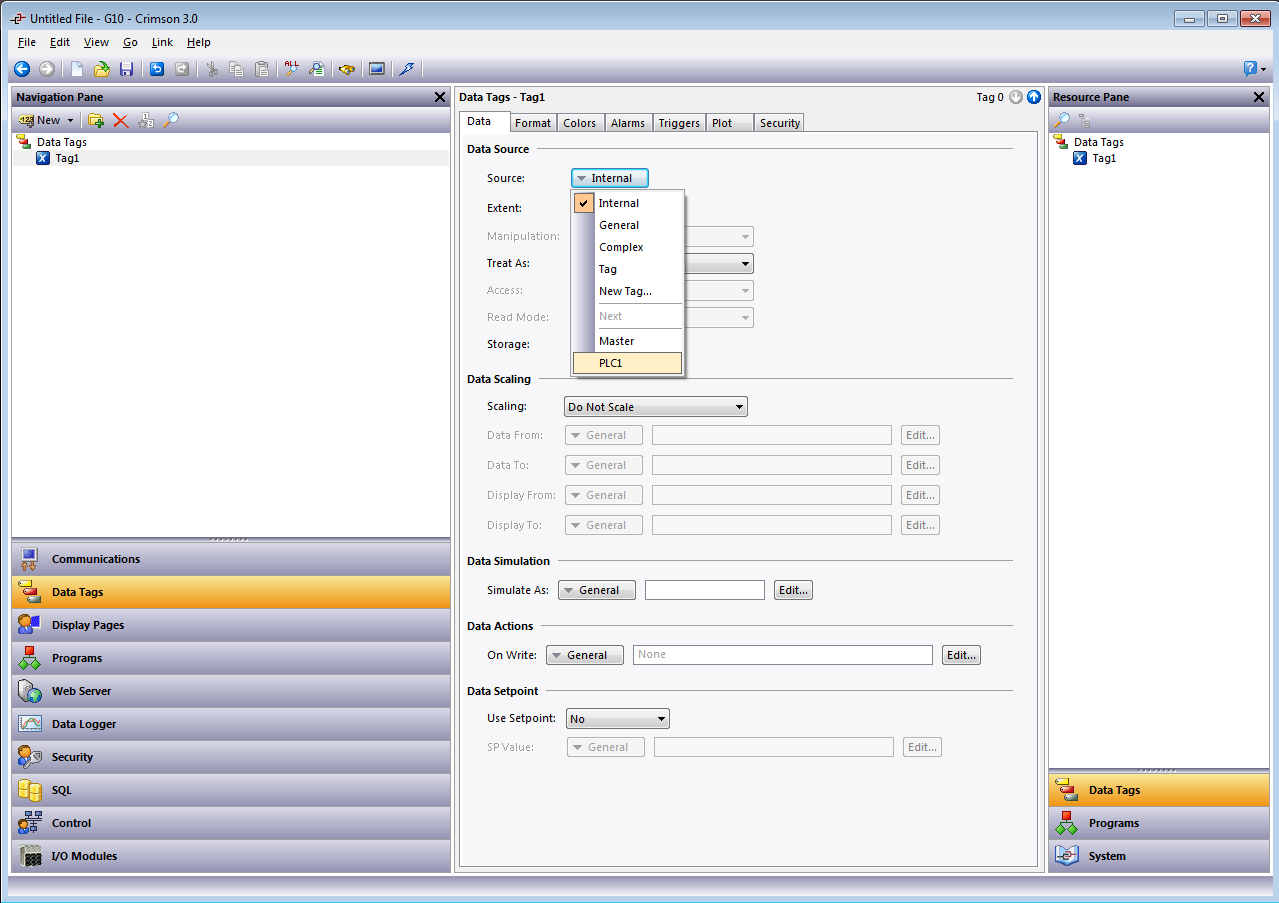Open On Write General dropdown

tap(585, 655)
